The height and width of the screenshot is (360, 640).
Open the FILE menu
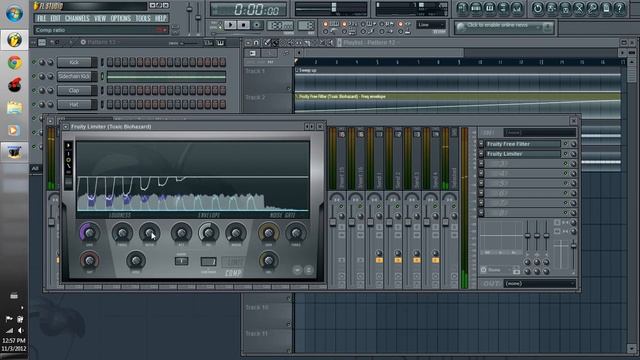[x=41, y=19]
